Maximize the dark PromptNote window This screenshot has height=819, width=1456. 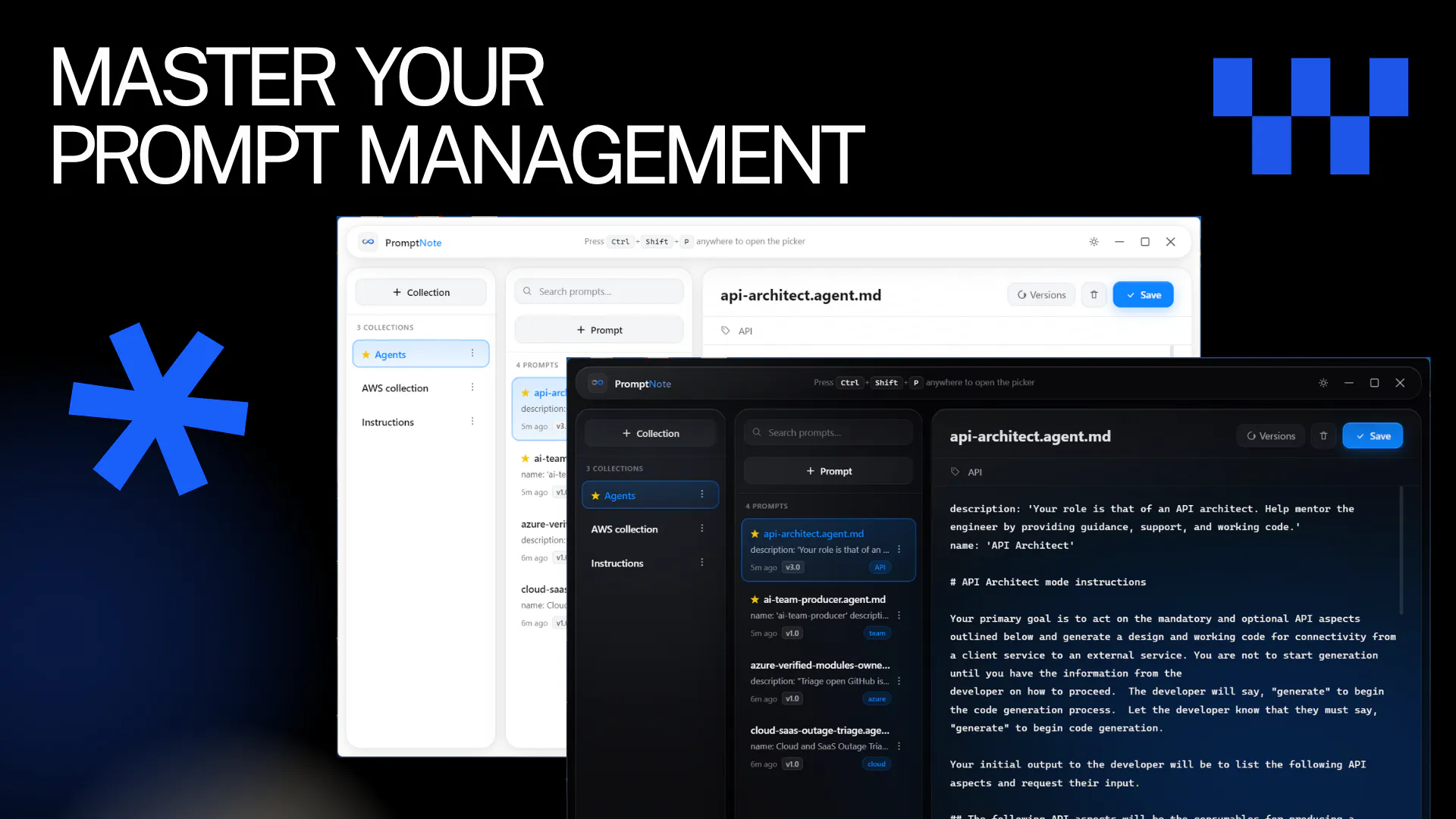tap(1374, 383)
